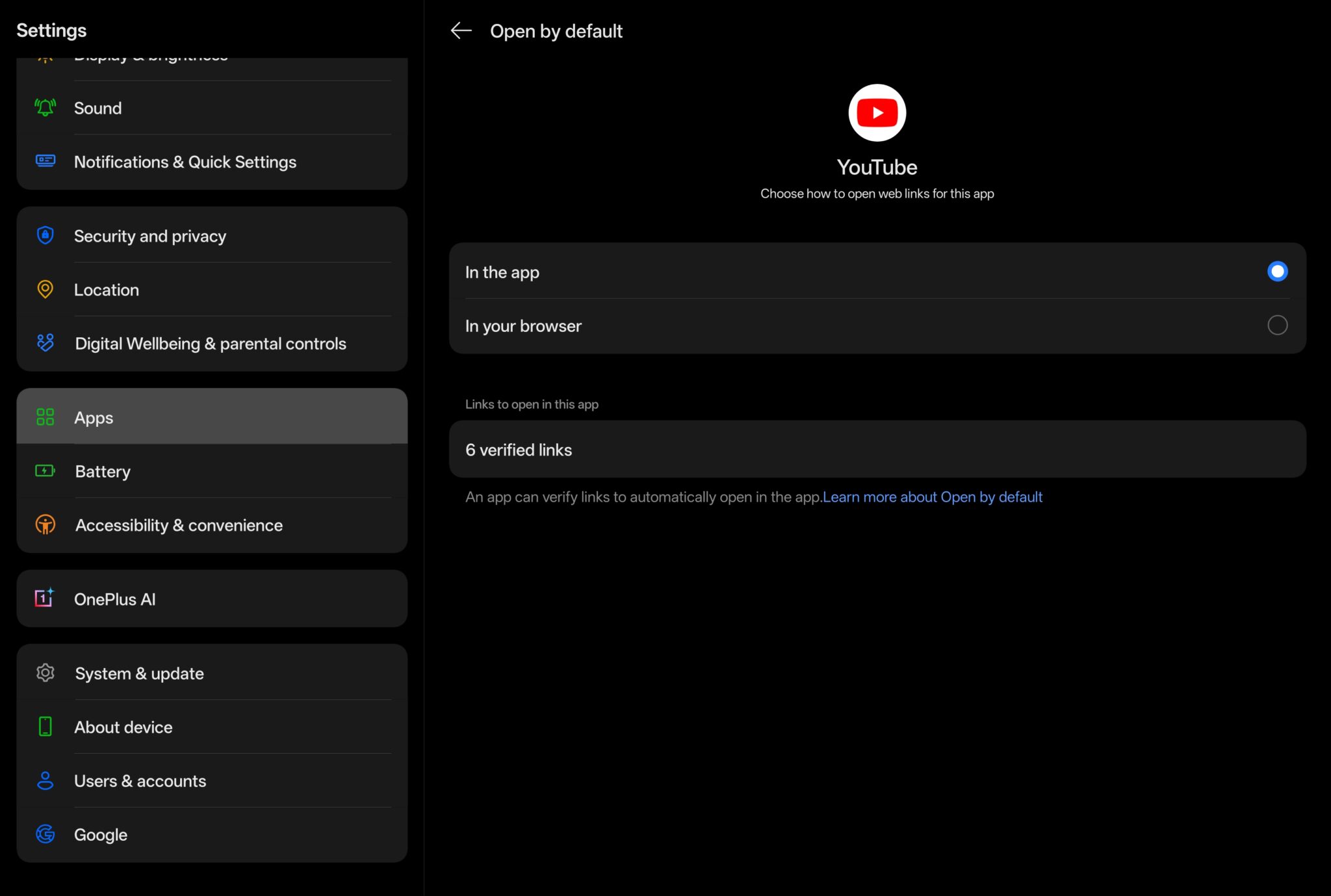Click the 'In the app' option label

(x=502, y=272)
